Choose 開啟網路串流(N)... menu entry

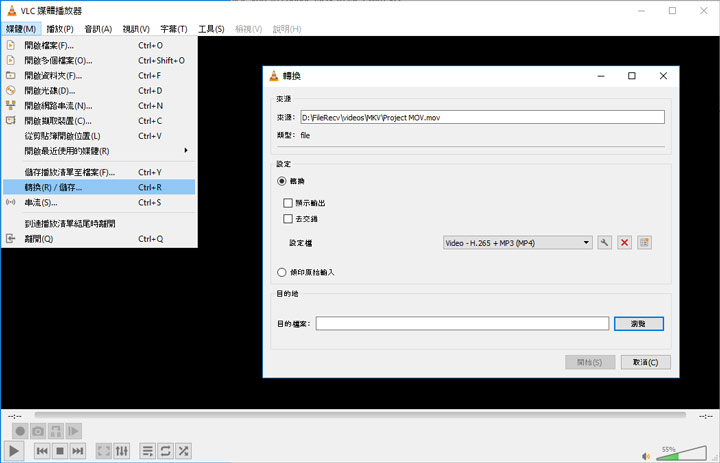[99, 106]
